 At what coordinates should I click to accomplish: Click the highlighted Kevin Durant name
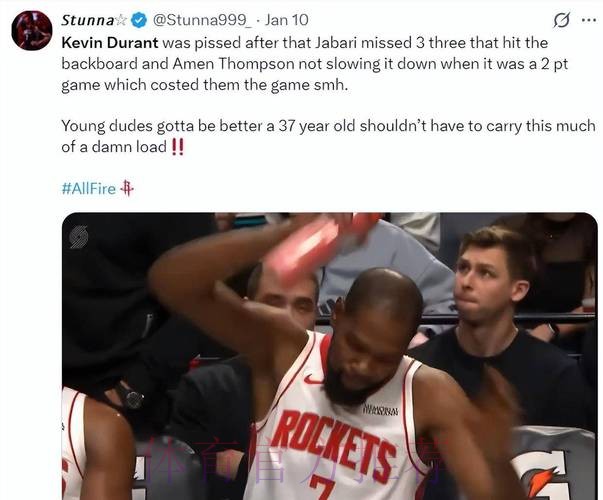click(x=110, y=42)
